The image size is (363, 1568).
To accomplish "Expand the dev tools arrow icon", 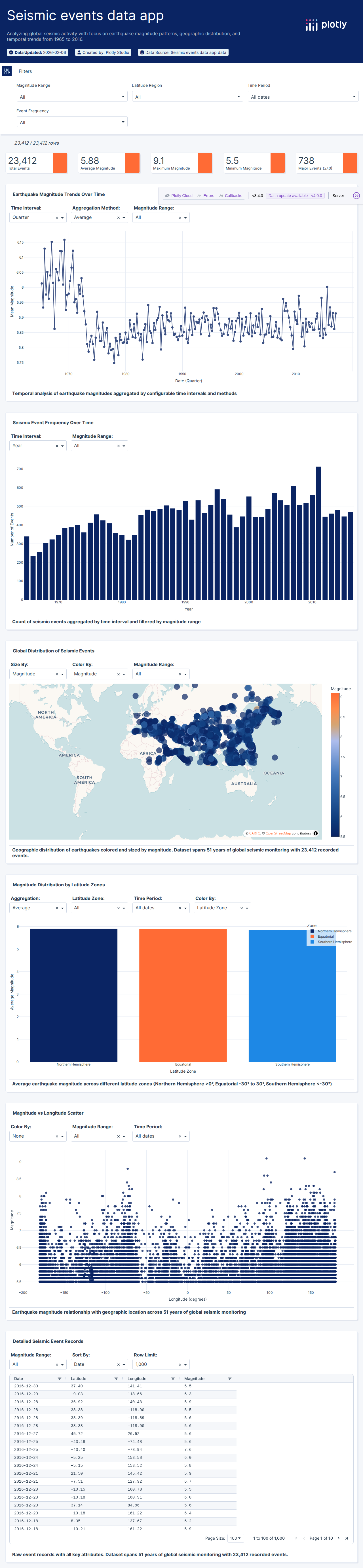I will (x=356, y=196).
